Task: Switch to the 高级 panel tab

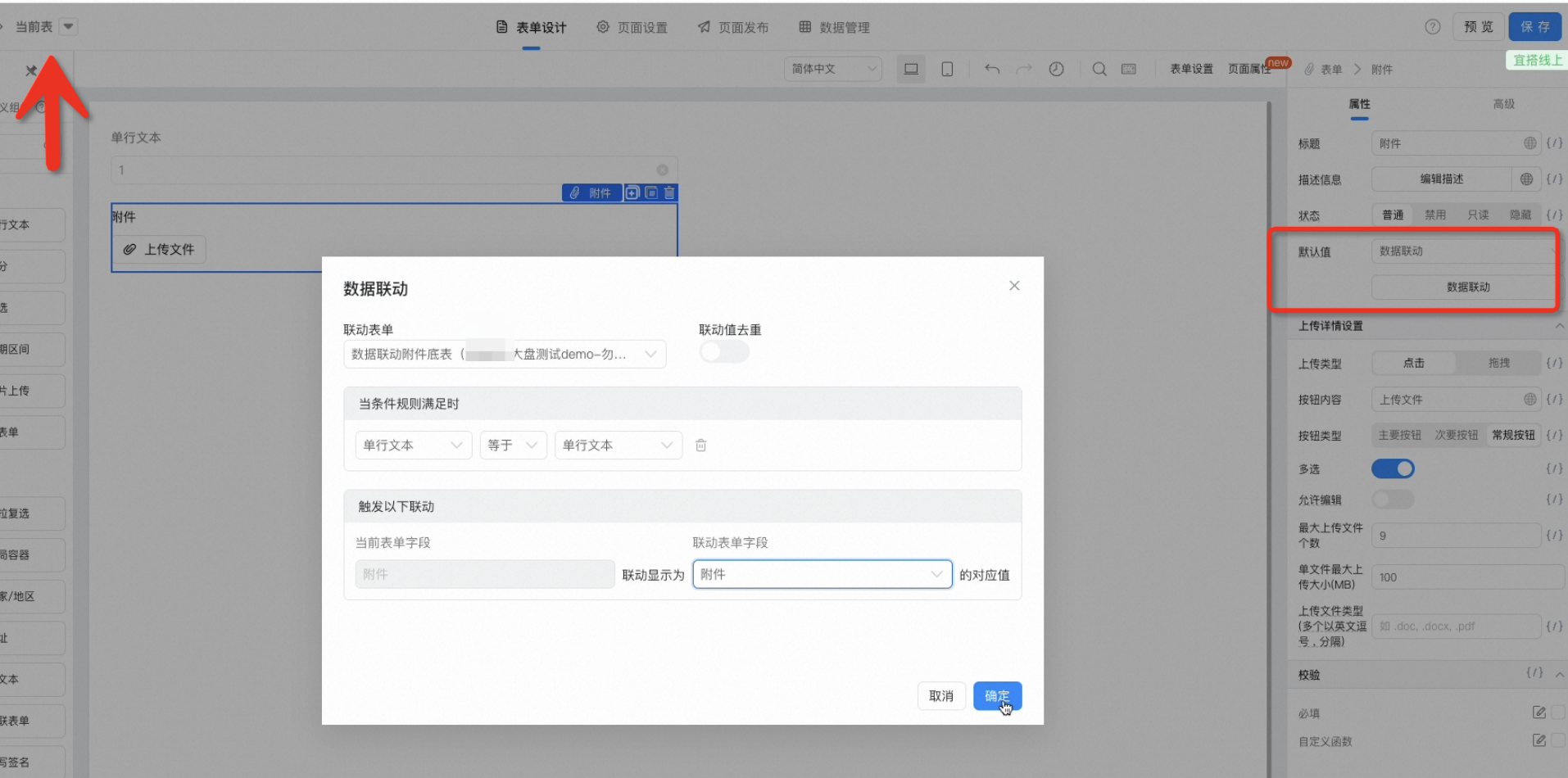Action: [x=1503, y=104]
